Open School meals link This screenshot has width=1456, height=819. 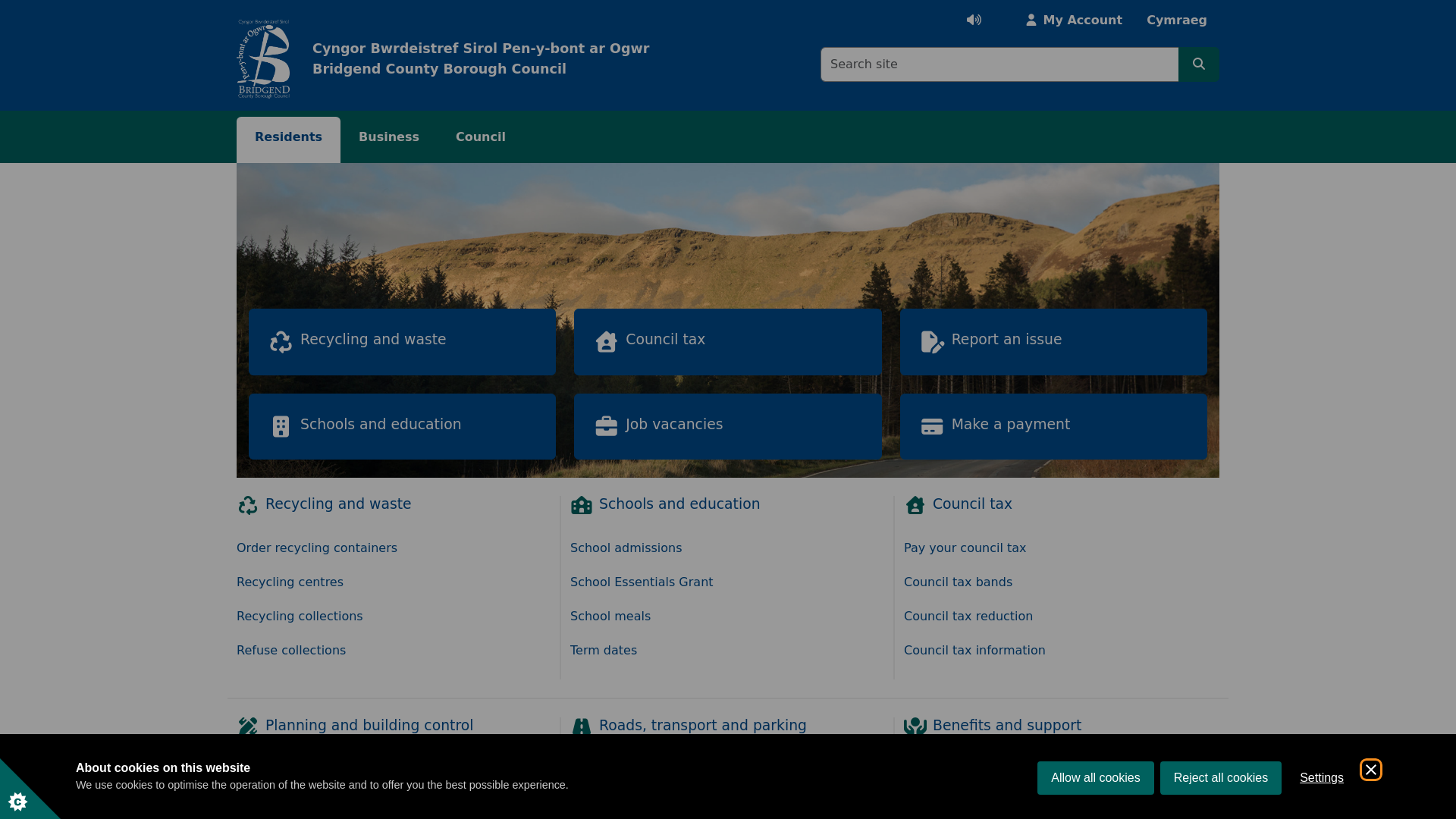[x=610, y=617]
